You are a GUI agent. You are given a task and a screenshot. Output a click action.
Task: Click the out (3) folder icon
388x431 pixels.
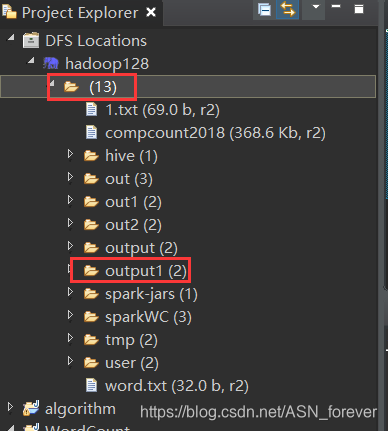click(91, 179)
